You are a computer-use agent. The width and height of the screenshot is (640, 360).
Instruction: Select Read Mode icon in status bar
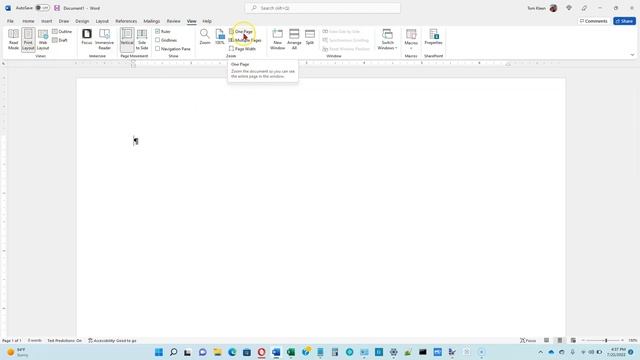pos(547,340)
